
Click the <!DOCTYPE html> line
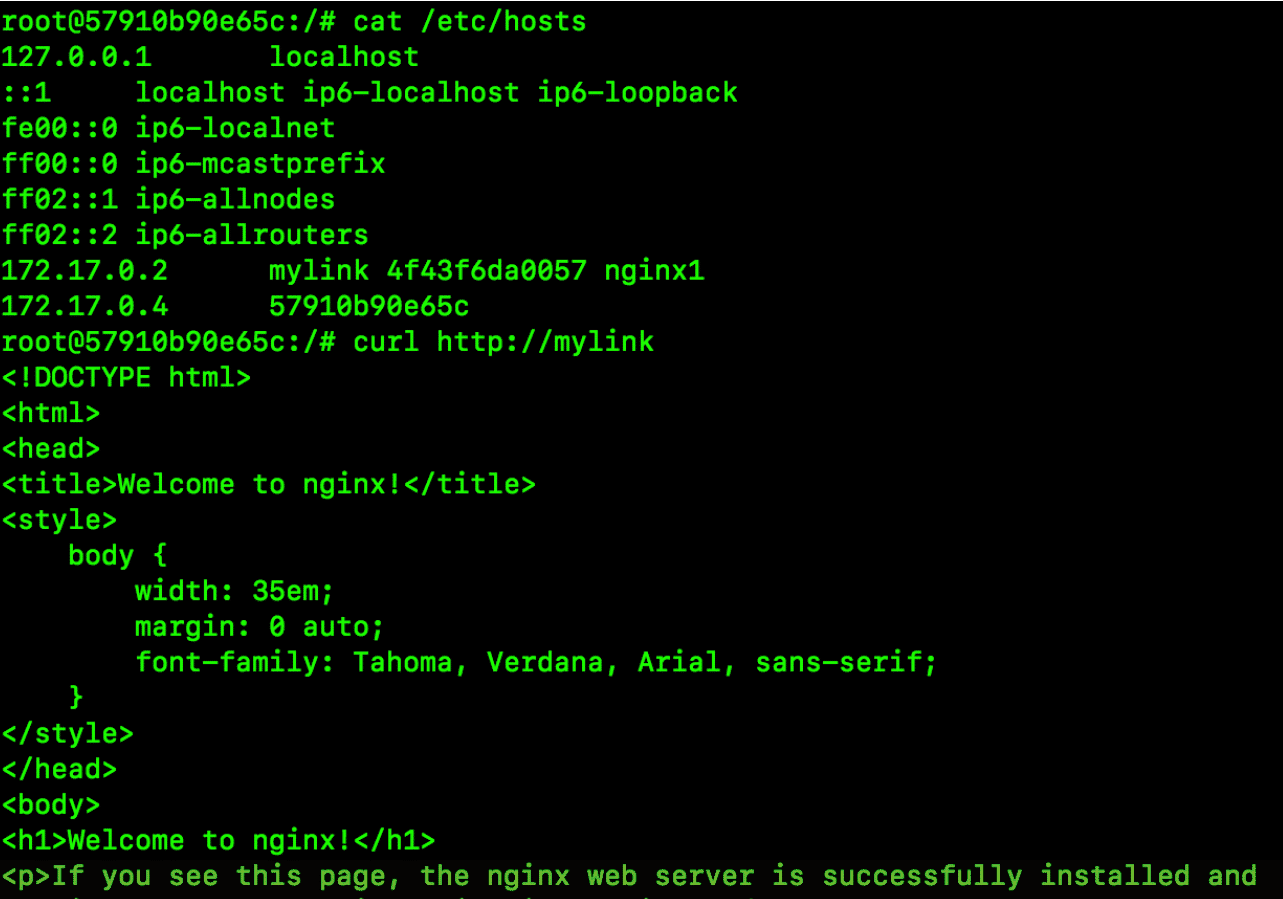(126, 377)
